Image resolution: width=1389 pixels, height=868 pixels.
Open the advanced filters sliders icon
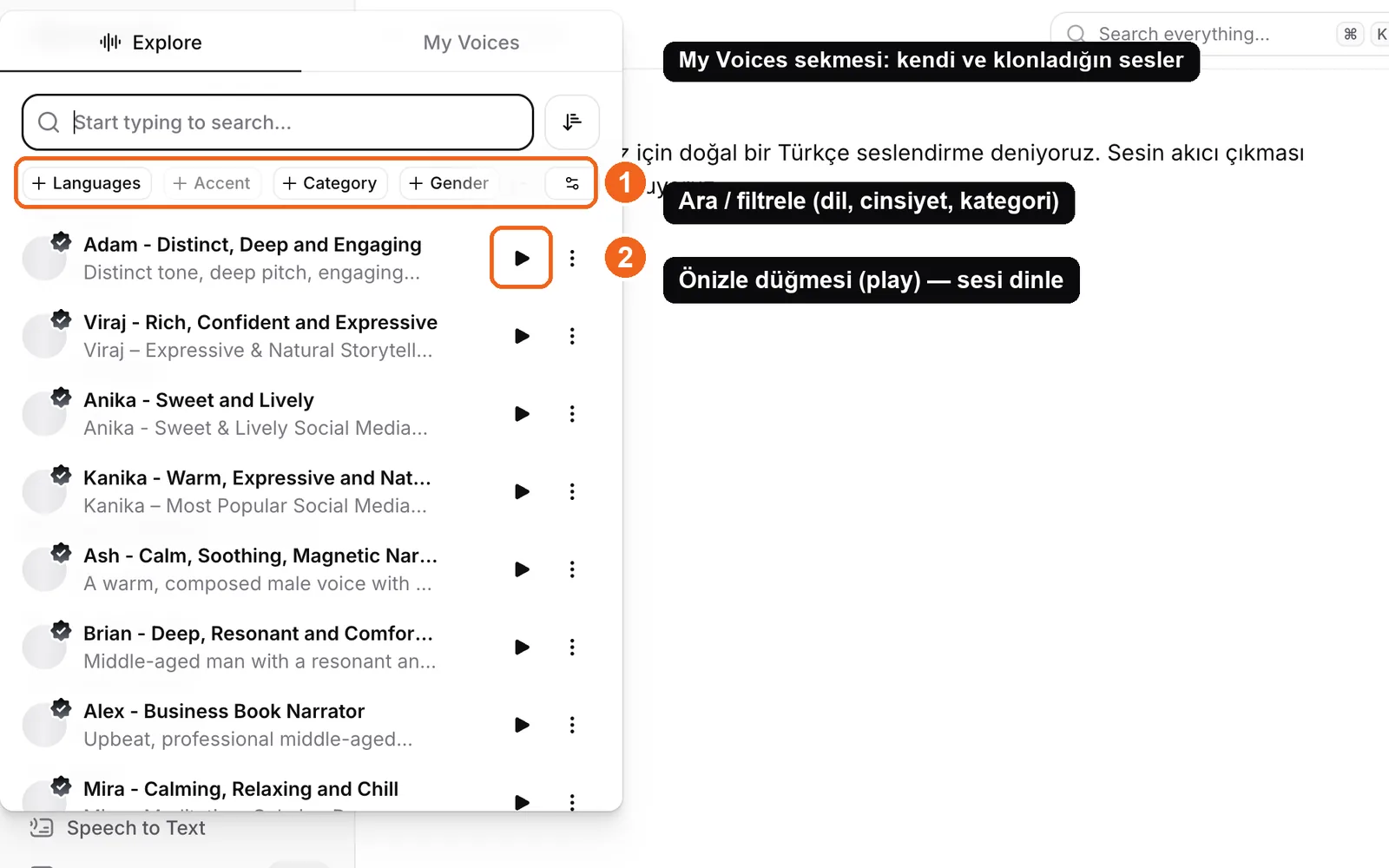point(572,183)
